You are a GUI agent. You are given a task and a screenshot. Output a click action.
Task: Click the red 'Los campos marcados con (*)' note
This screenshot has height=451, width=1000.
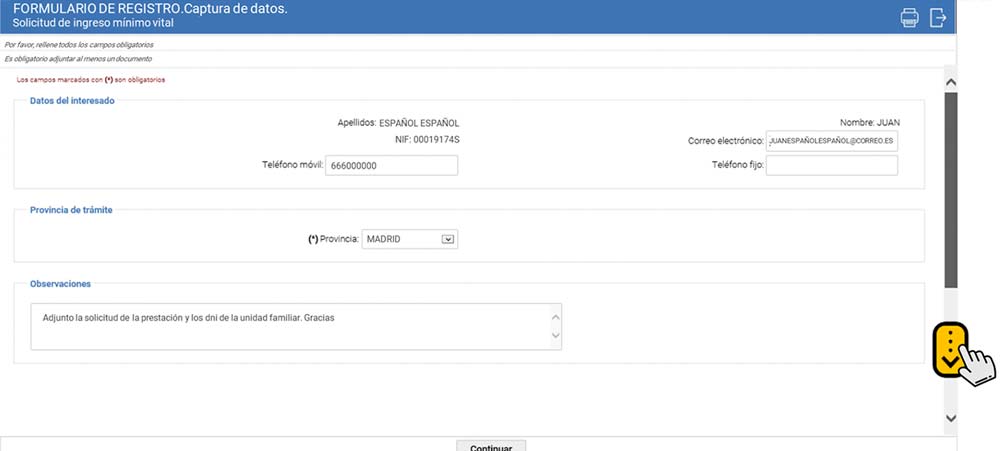(x=91, y=80)
